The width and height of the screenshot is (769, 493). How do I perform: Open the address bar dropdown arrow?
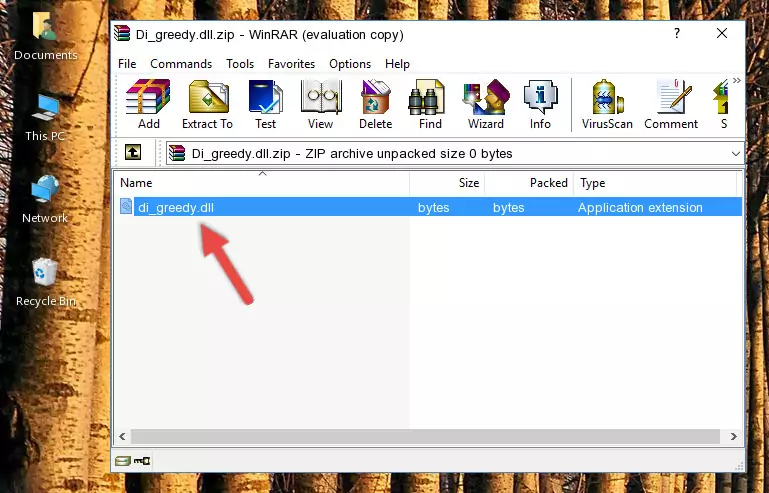(x=736, y=154)
